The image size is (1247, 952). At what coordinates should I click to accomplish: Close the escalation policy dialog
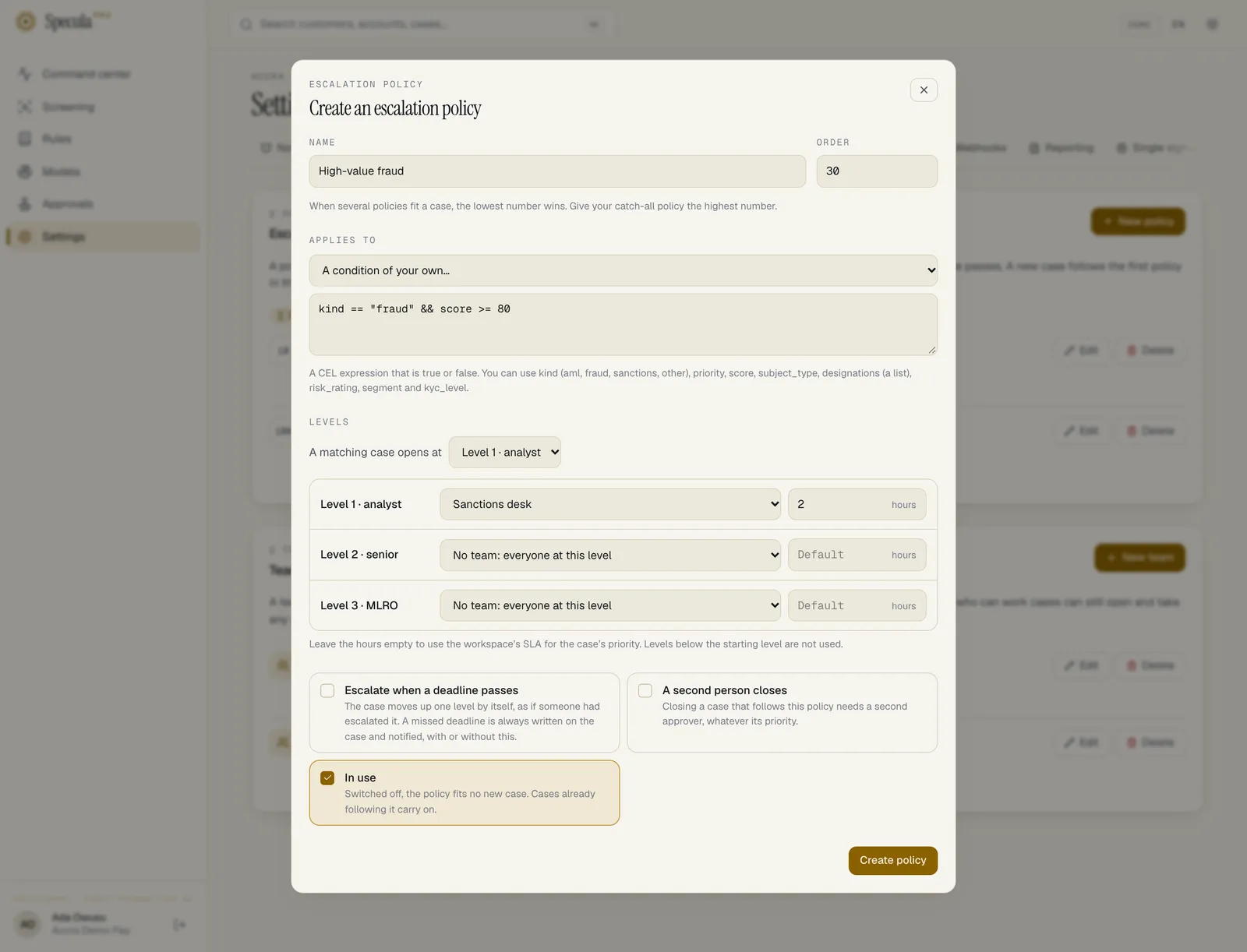(x=924, y=90)
